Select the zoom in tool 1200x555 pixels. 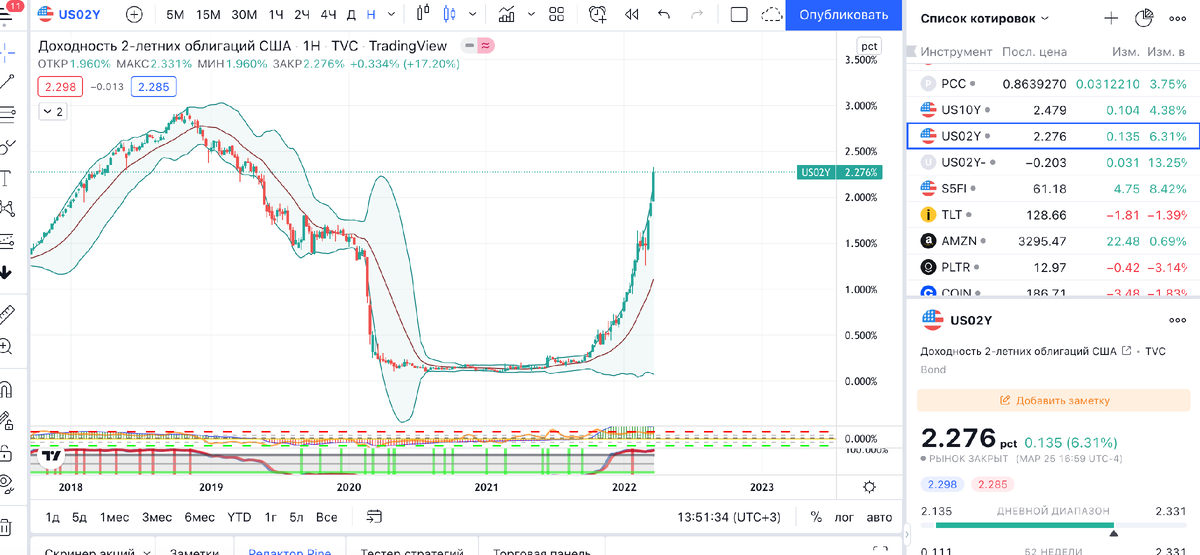(x=8, y=347)
